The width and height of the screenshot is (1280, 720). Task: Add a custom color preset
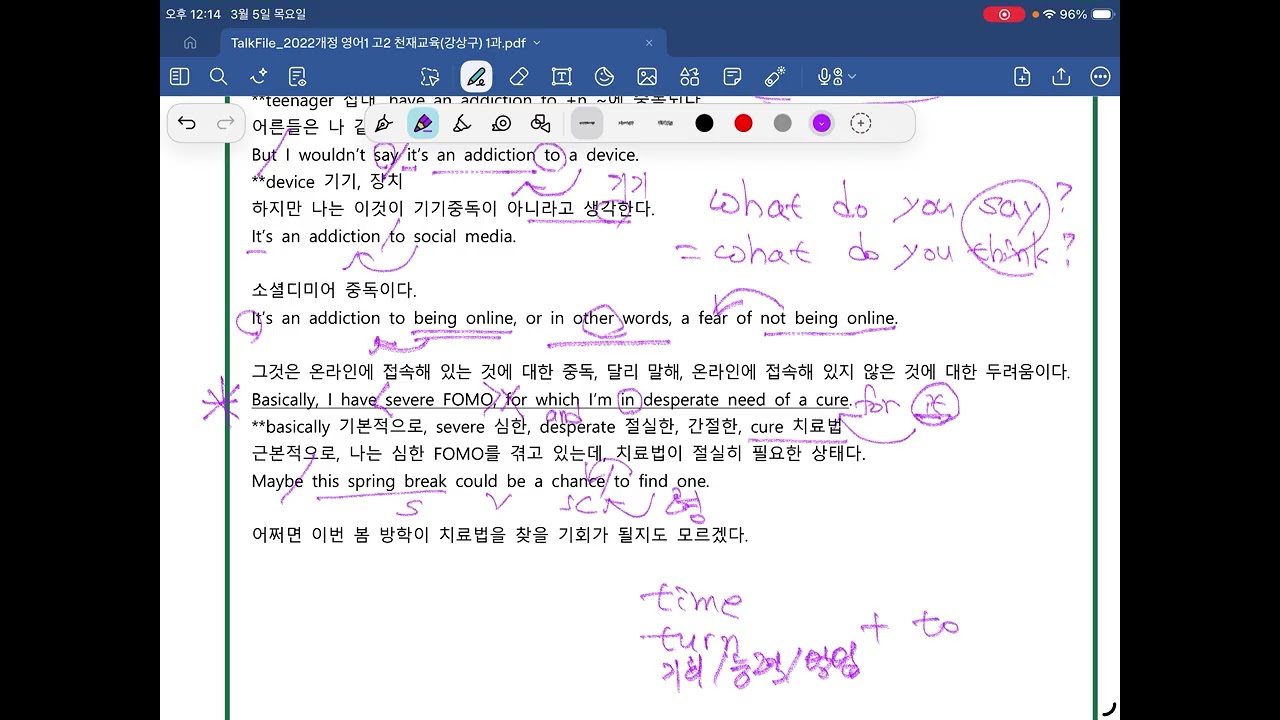pos(861,123)
